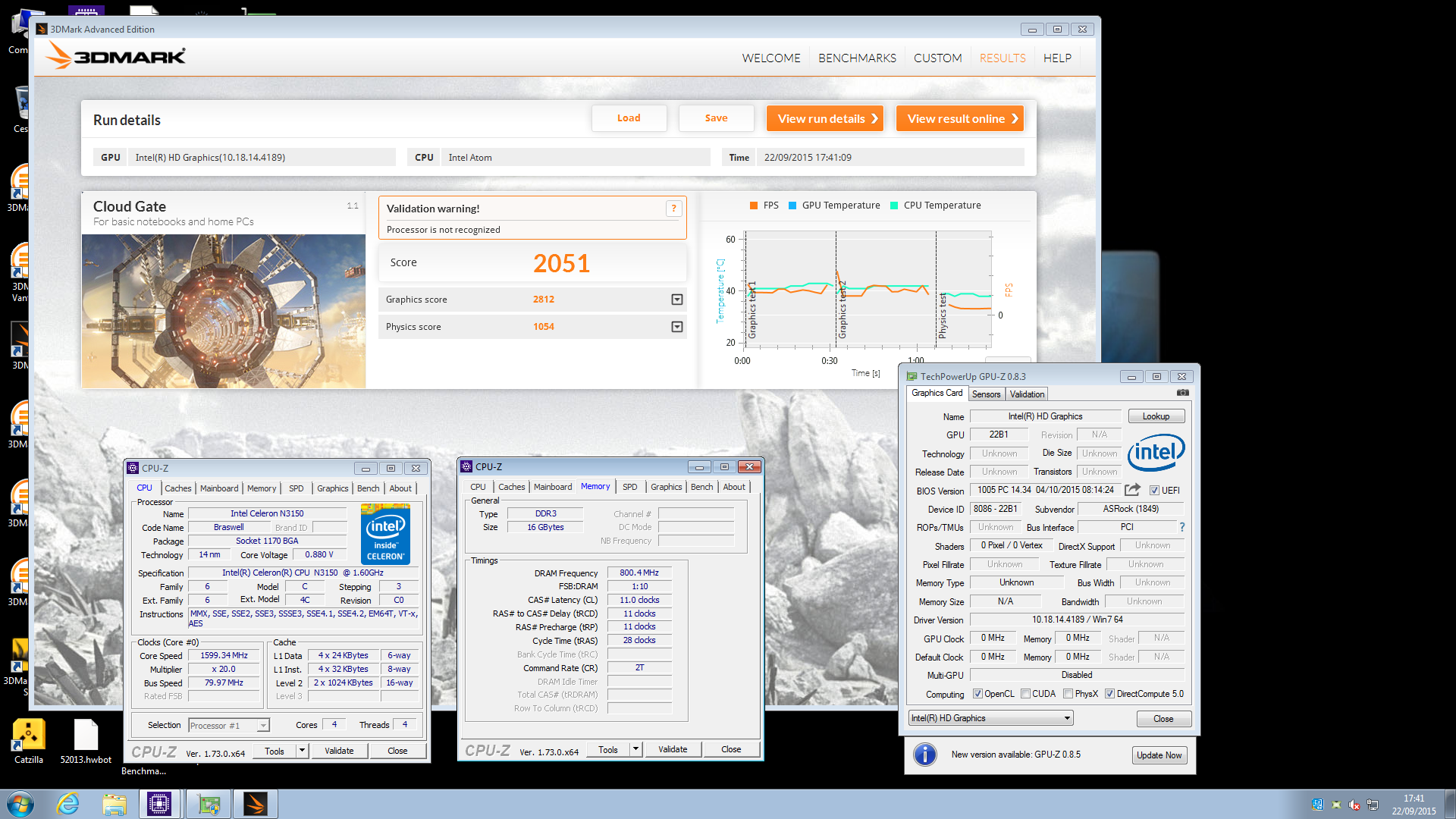
Task: Expand the Physics score details
Action: tap(677, 327)
